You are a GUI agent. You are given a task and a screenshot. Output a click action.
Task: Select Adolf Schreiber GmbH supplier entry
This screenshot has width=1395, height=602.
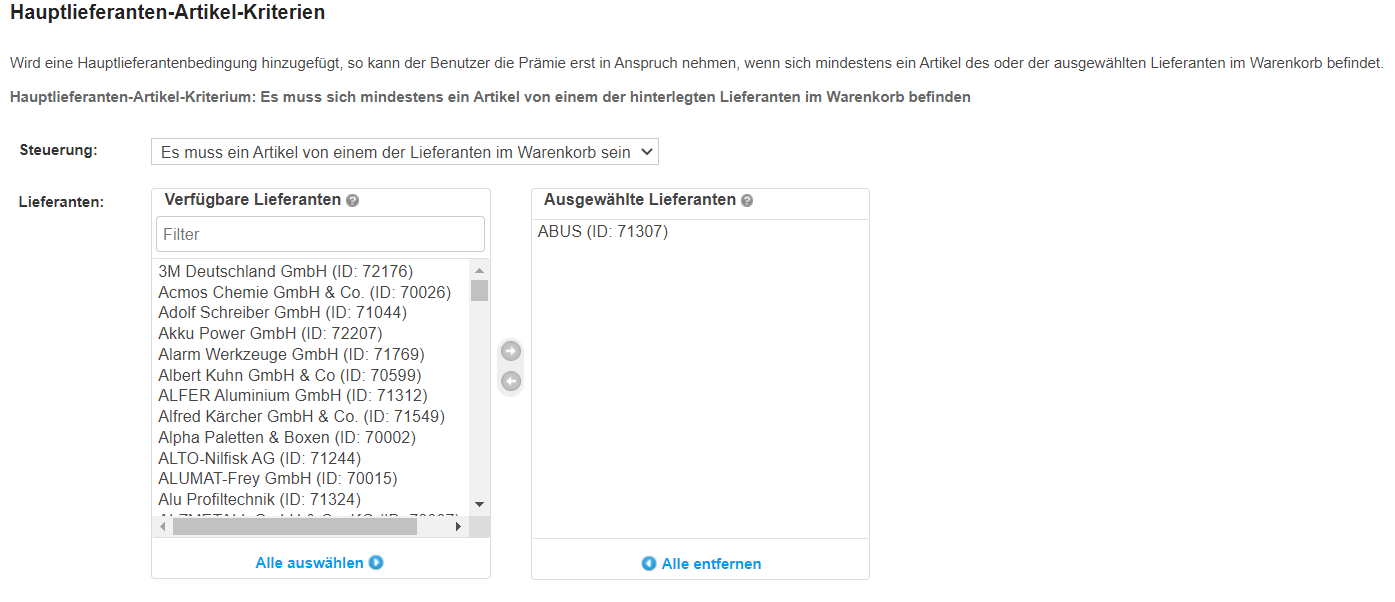(283, 312)
